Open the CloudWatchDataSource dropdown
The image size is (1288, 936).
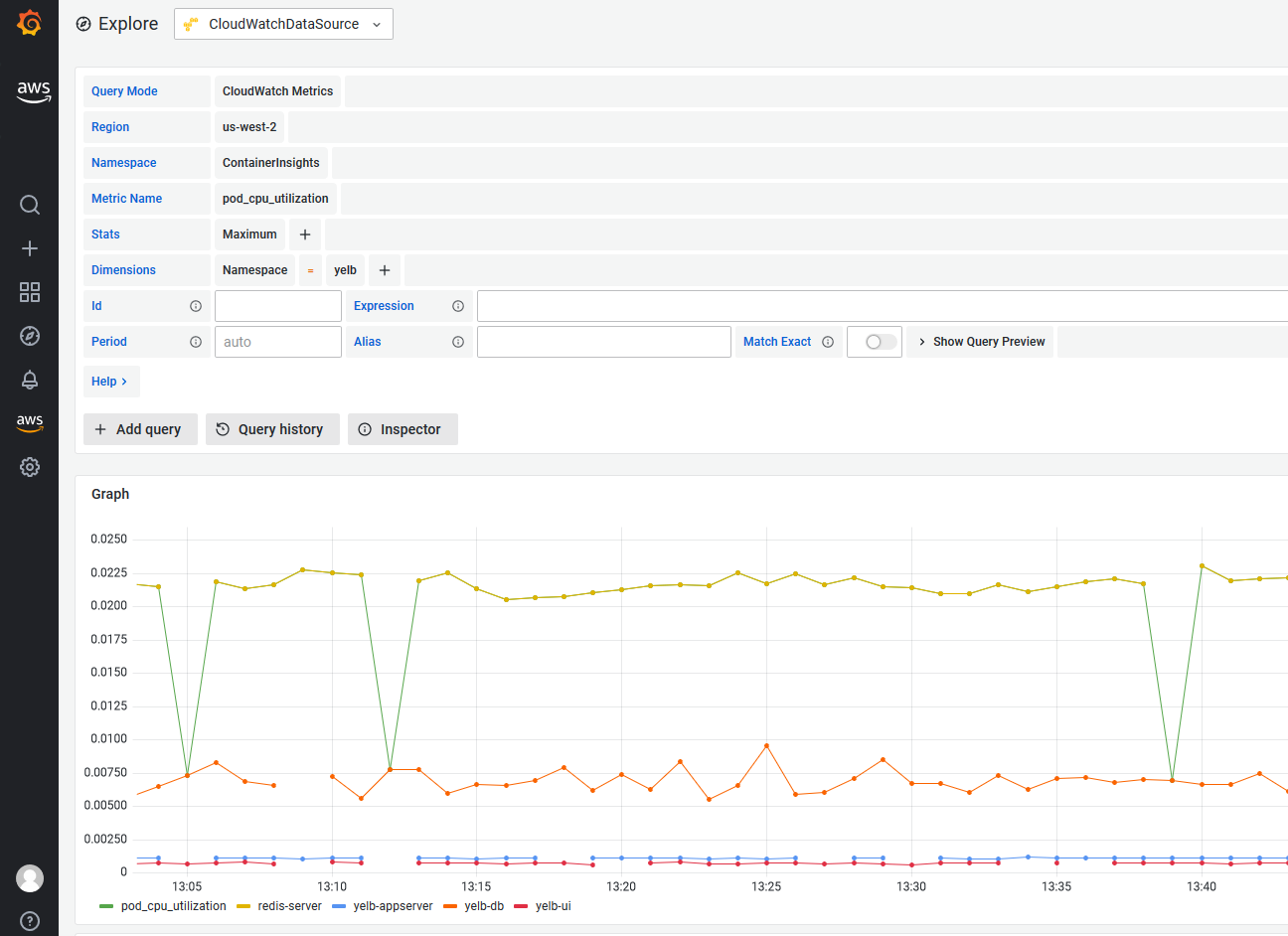click(x=283, y=24)
